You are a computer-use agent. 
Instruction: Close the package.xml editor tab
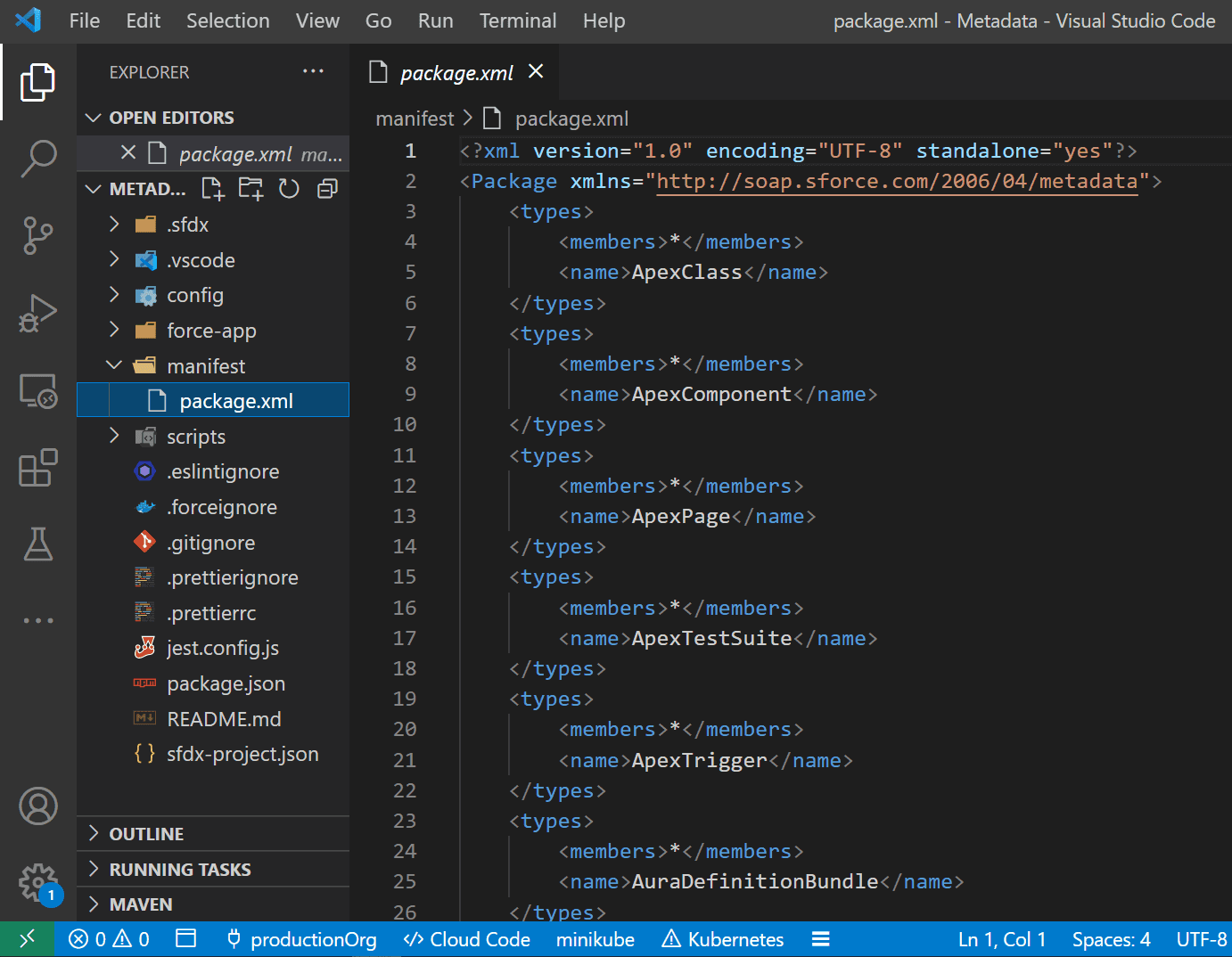point(536,71)
